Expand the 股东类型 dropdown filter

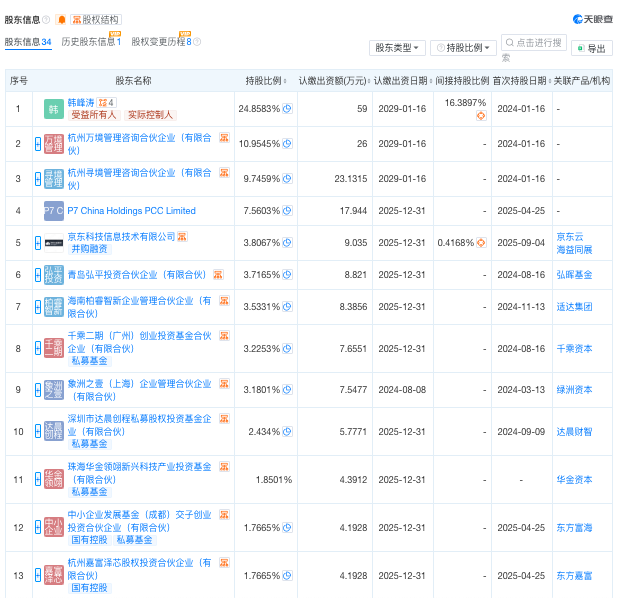coord(398,48)
